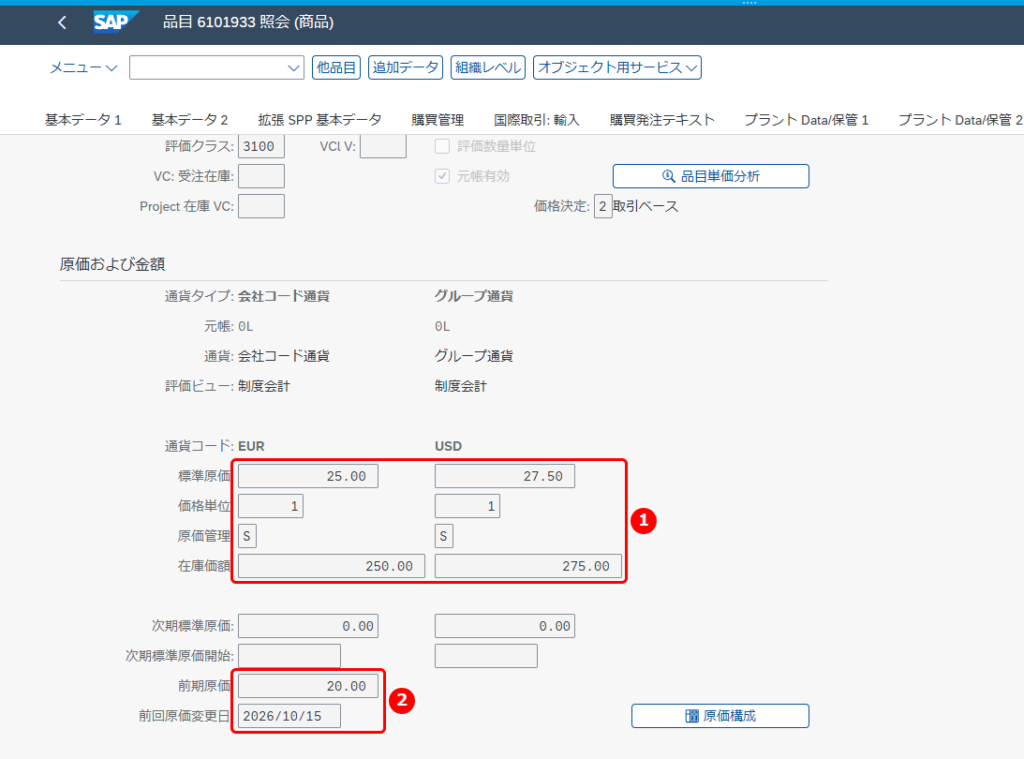Open the 購買管理 tab
Image resolution: width=1024 pixels, height=759 pixels.
(438, 120)
